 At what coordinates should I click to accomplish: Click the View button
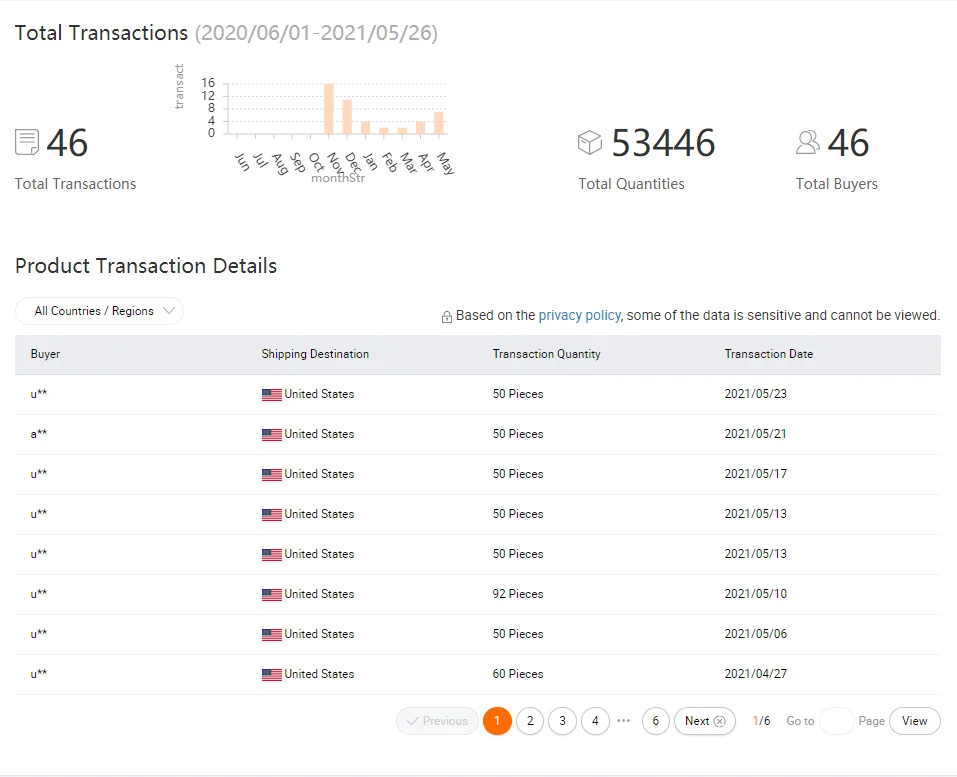tap(914, 721)
